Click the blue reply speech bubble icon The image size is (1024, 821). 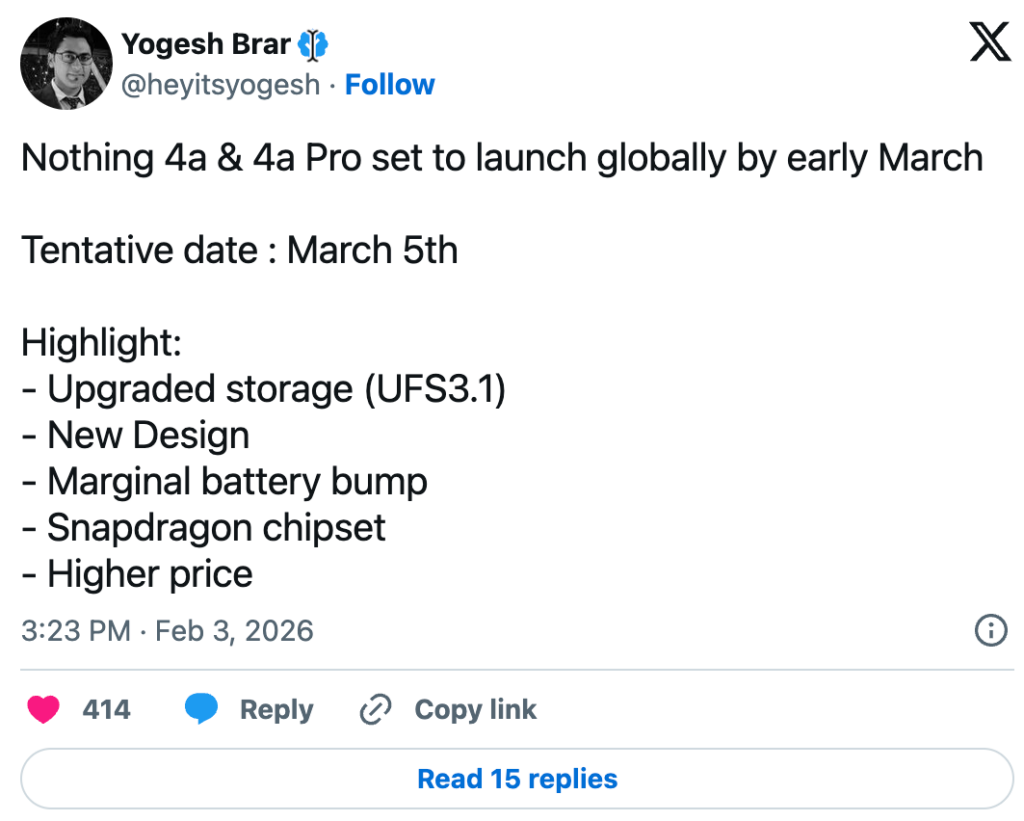click(201, 710)
